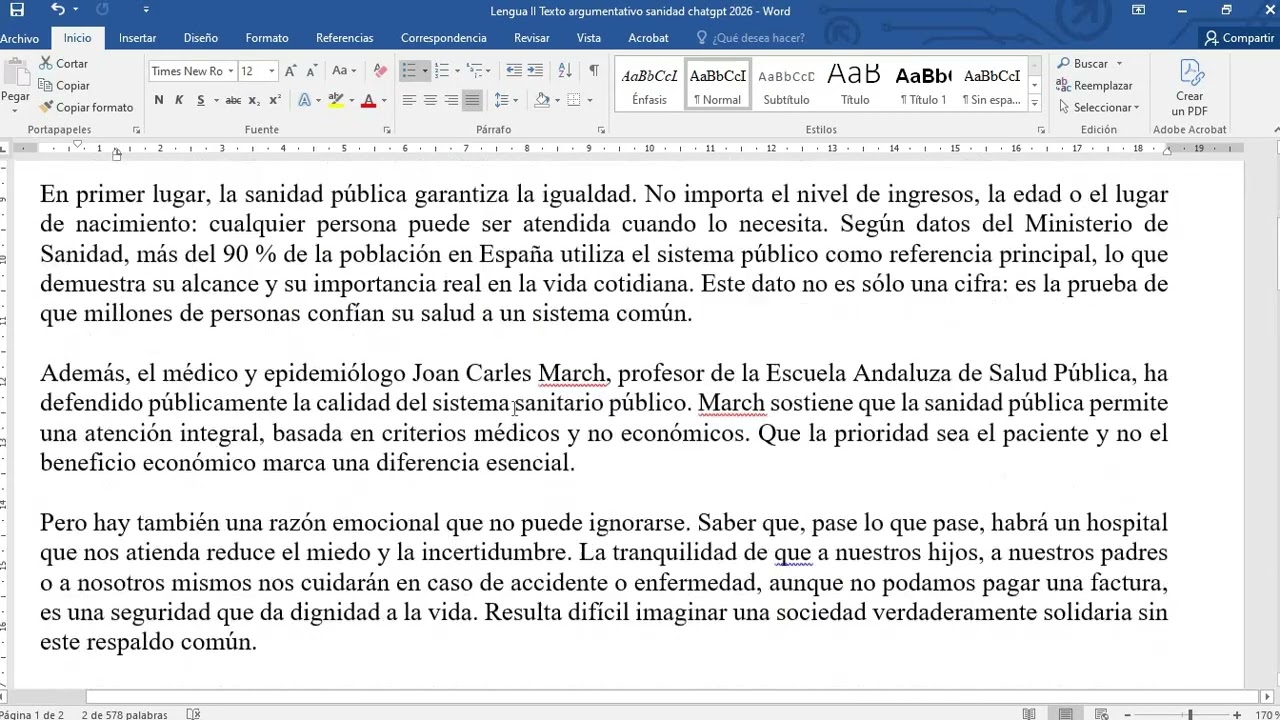This screenshot has height=720, width=1280.
Task: Switch to the Revisar tab
Action: pyautogui.click(x=532, y=38)
